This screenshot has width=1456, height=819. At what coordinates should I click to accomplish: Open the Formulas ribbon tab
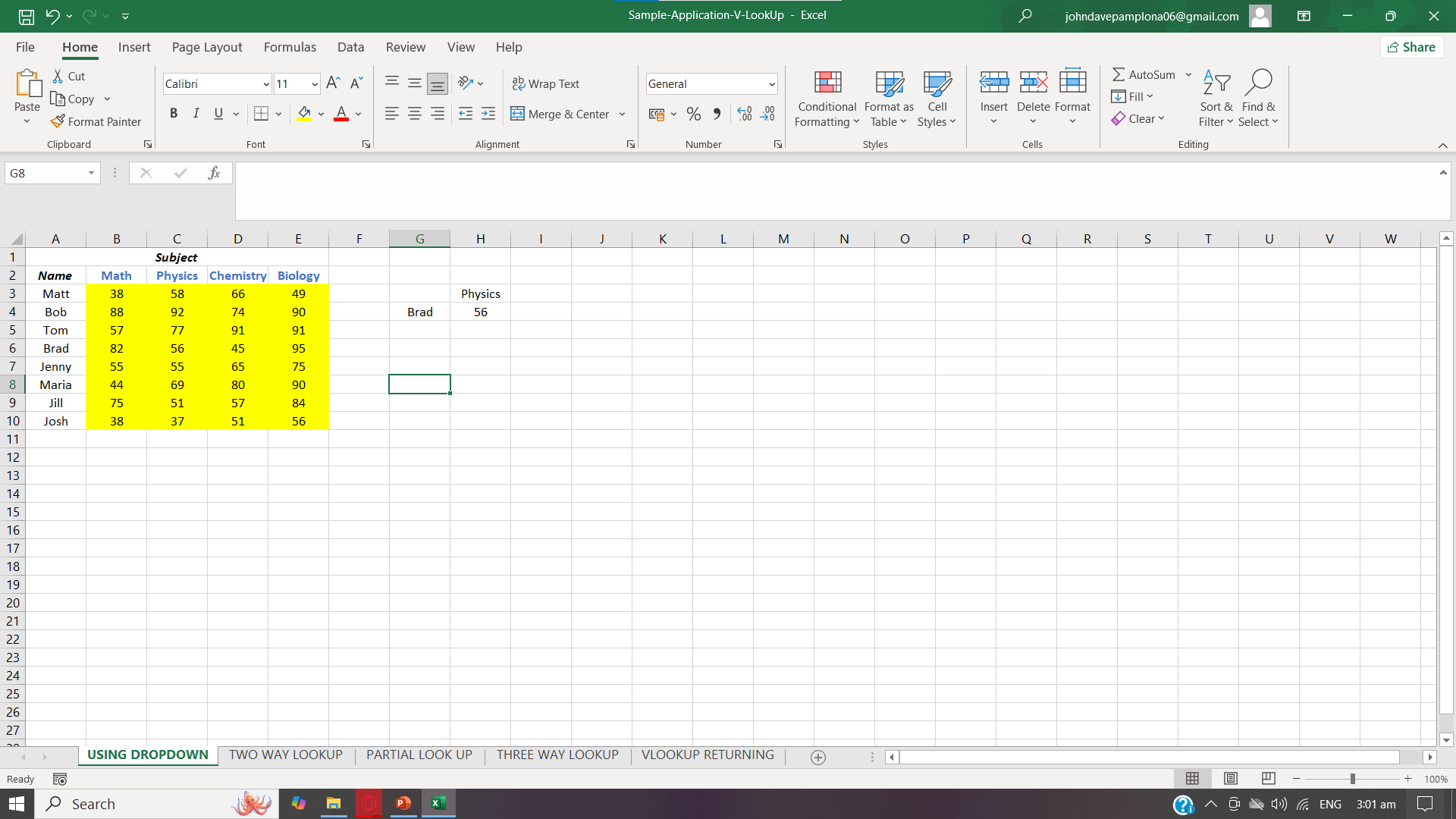coord(290,47)
